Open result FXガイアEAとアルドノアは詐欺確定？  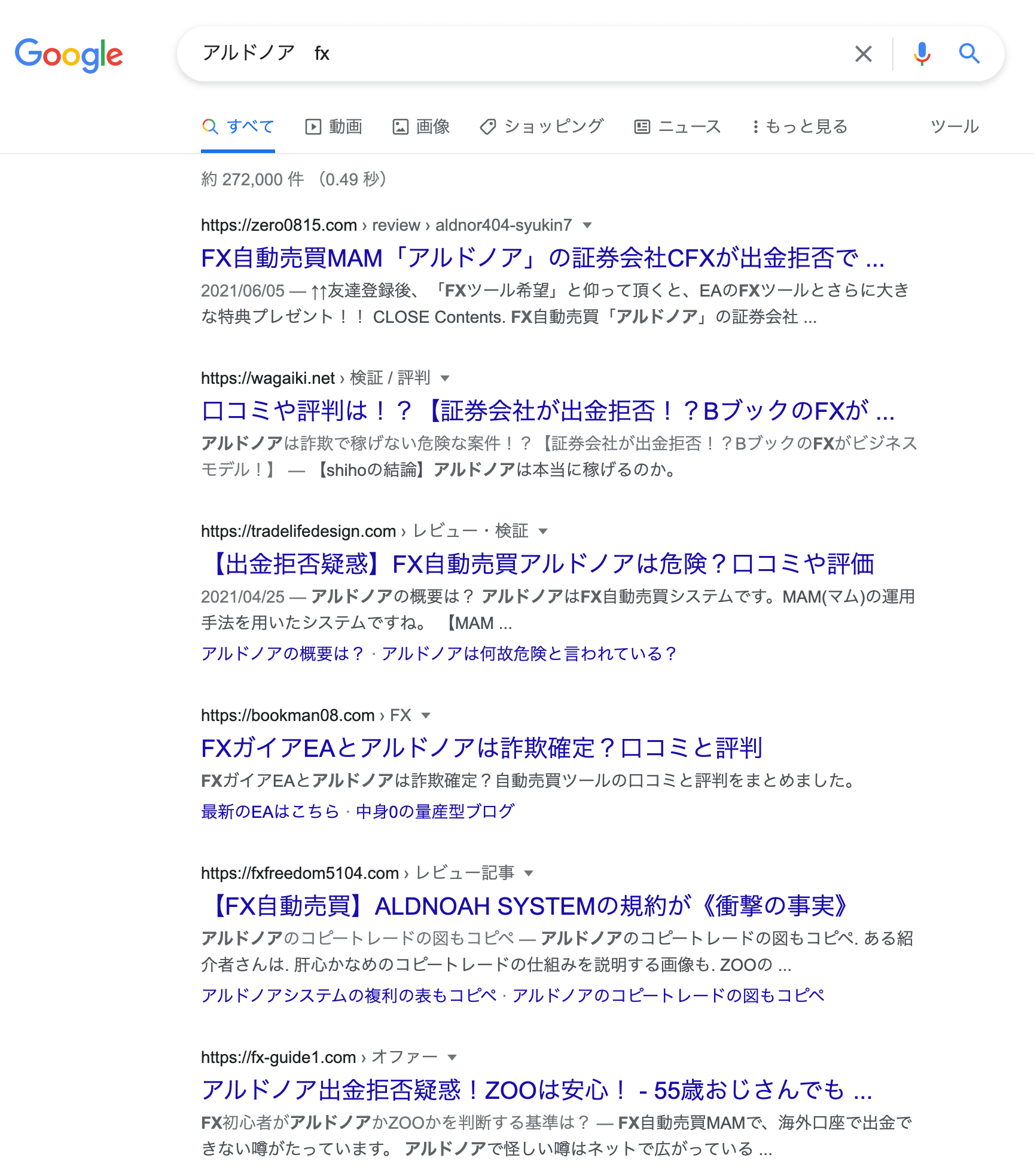point(481,749)
